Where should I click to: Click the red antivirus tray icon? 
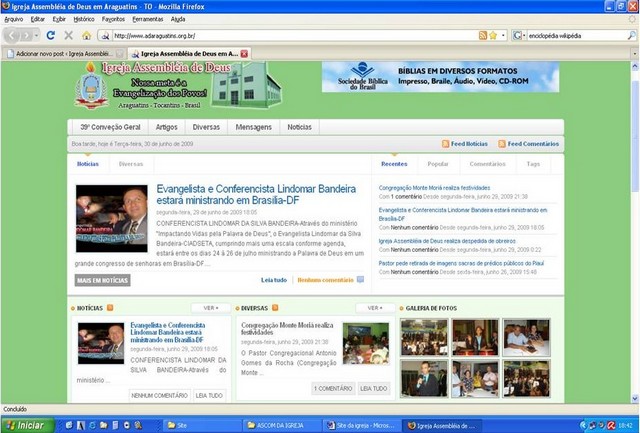point(611,426)
